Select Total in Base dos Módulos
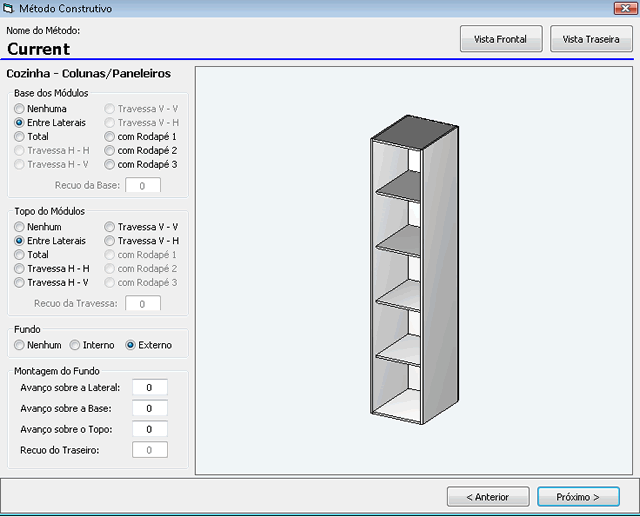Image resolution: width=640 pixels, height=517 pixels. point(31,137)
